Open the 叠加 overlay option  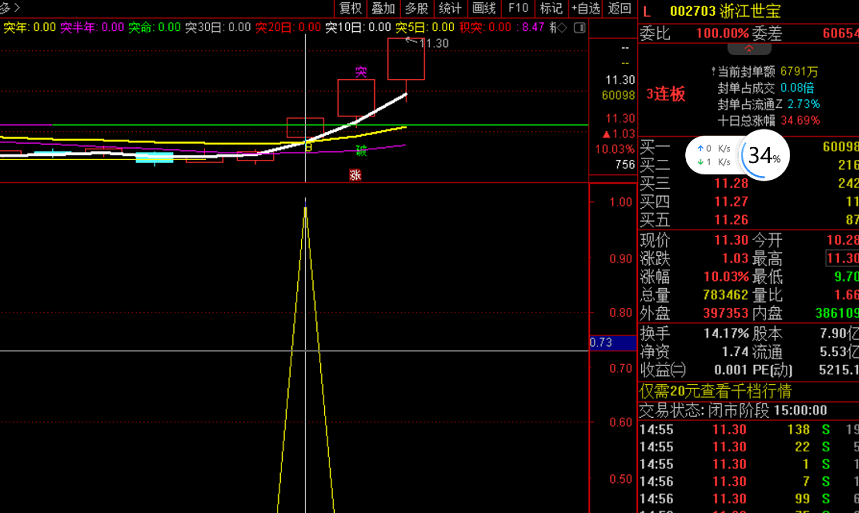(383, 8)
